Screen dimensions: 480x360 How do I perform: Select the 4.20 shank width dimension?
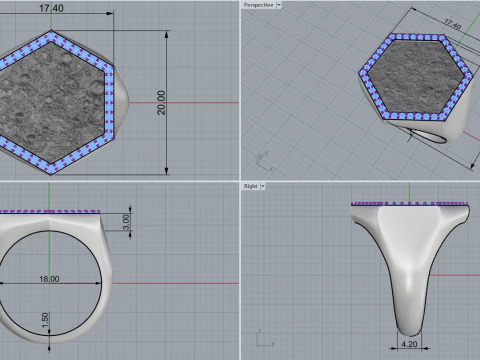click(409, 344)
